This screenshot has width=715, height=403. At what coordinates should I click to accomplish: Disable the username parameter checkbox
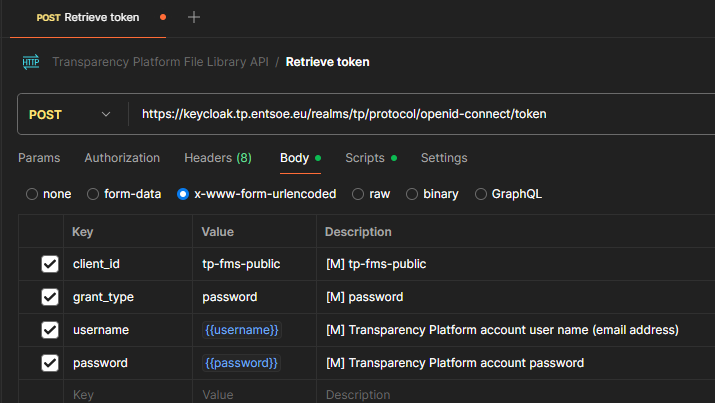pos(50,330)
